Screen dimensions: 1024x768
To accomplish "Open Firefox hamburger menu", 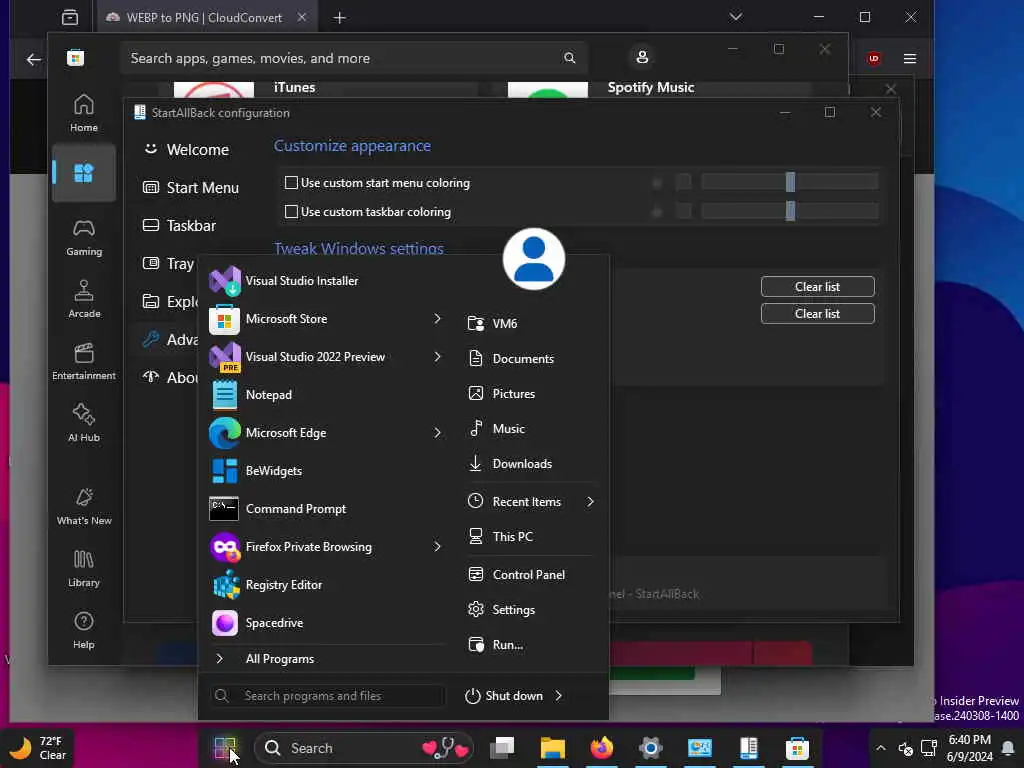I will pyautogui.click(x=910, y=59).
